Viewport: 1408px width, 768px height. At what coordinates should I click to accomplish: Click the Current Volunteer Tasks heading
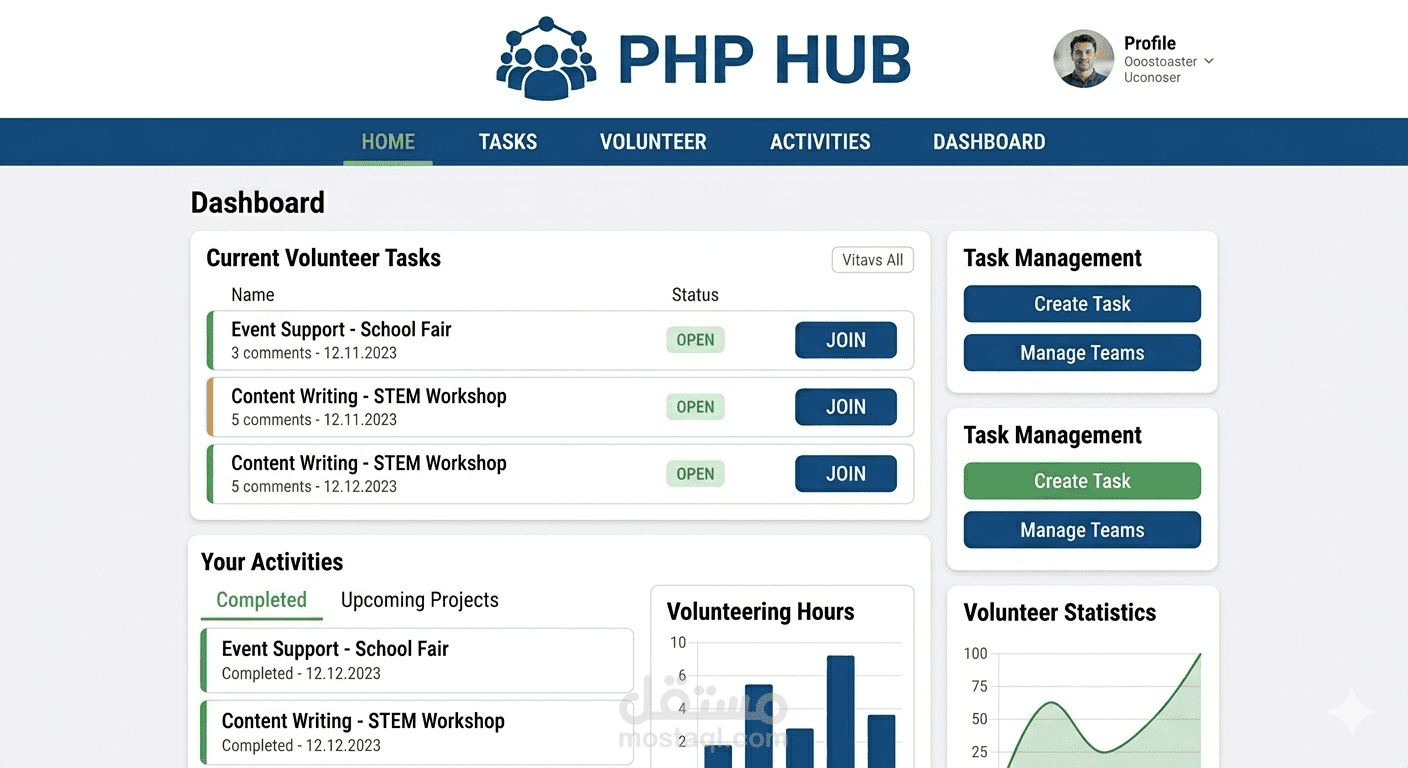tap(323, 258)
